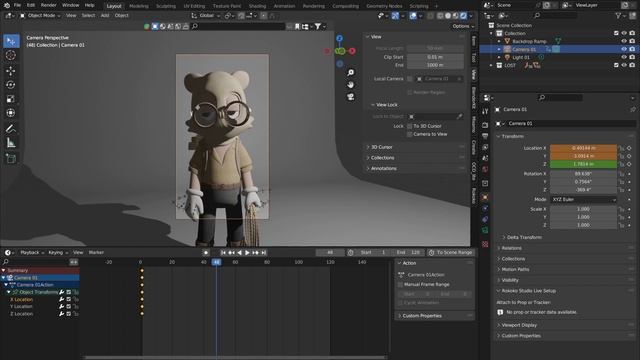The image size is (640, 360).
Task: Open rotation Mode XYZ Euler dropdown
Action: pos(583,200)
